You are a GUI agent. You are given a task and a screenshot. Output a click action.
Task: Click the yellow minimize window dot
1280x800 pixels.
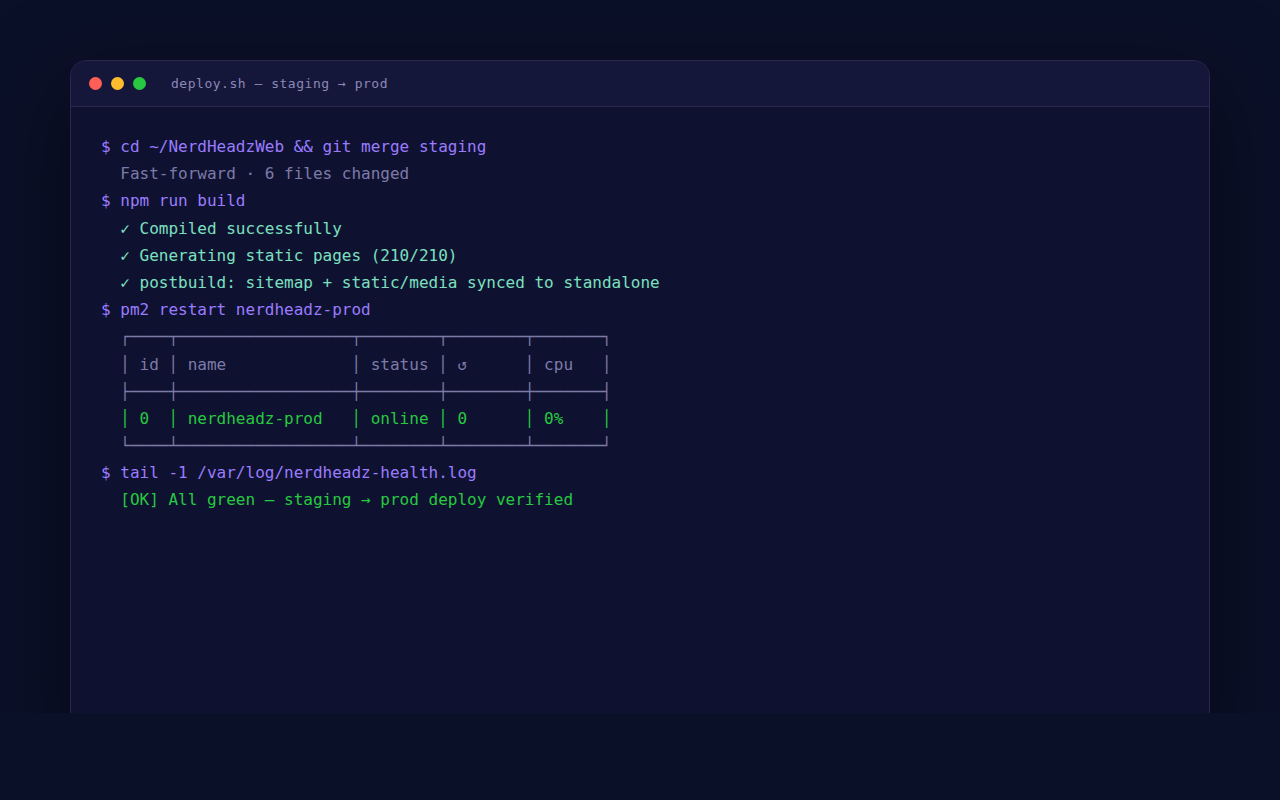click(117, 84)
